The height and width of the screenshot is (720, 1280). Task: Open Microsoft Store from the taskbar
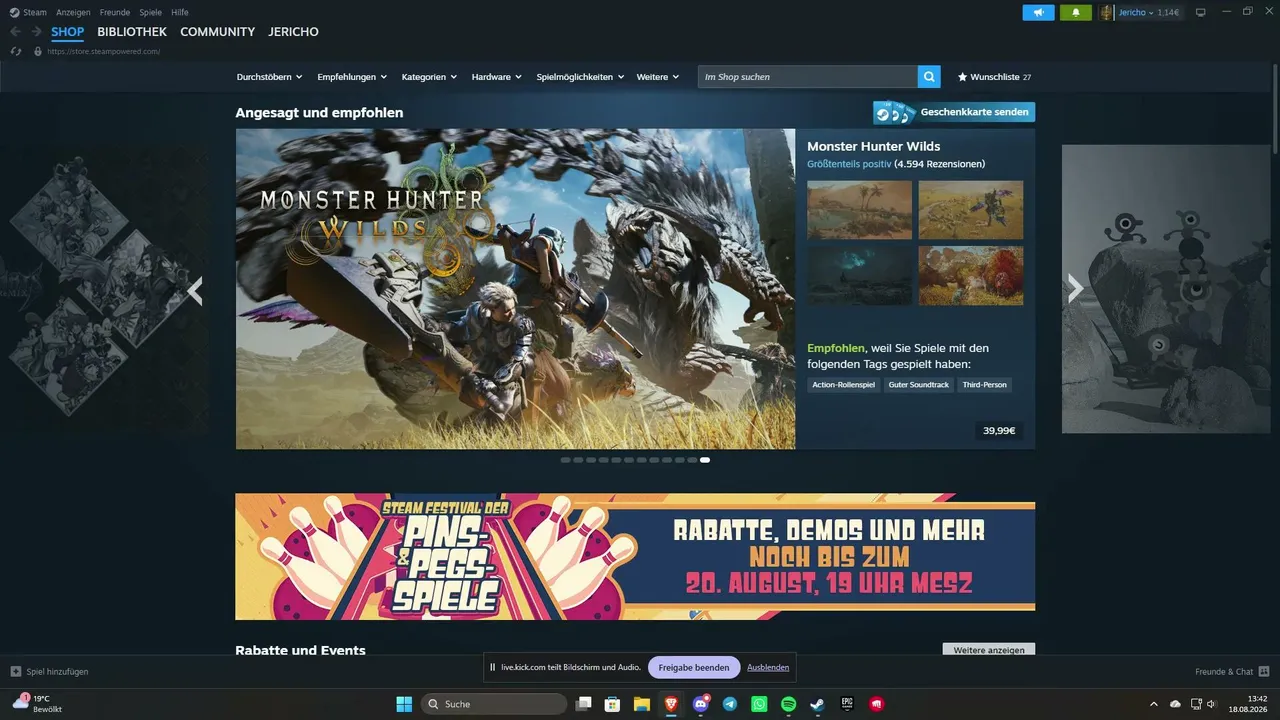click(x=612, y=704)
